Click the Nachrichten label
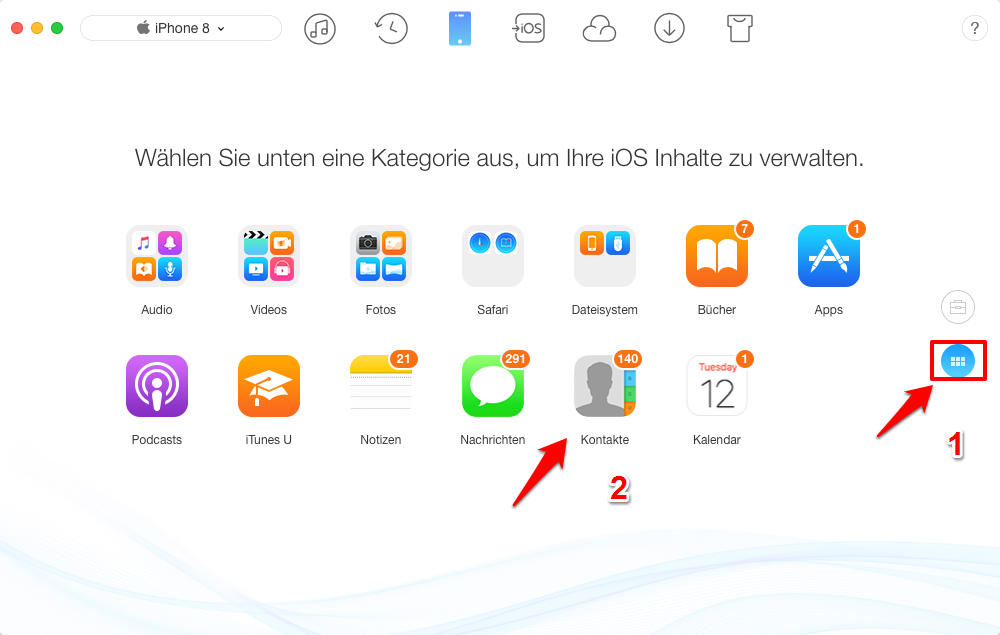Image resolution: width=1000 pixels, height=635 pixels. [x=493, y=440]
